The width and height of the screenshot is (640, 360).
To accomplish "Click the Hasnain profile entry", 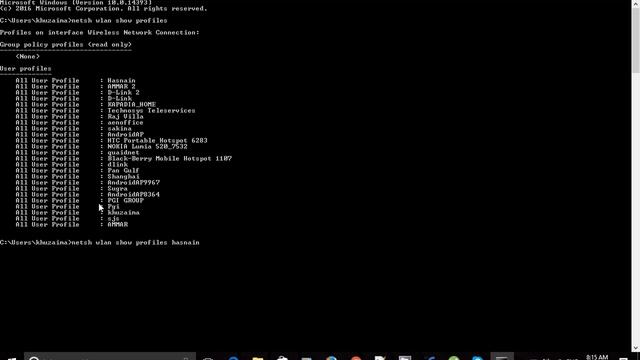I will point(121,80).
